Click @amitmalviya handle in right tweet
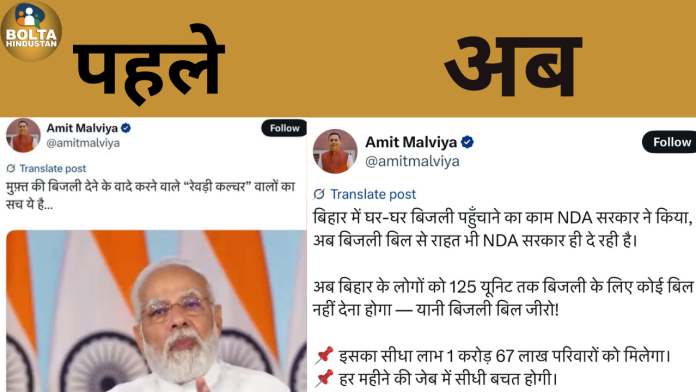Viewport: 696px width, 392px height. 412,161
